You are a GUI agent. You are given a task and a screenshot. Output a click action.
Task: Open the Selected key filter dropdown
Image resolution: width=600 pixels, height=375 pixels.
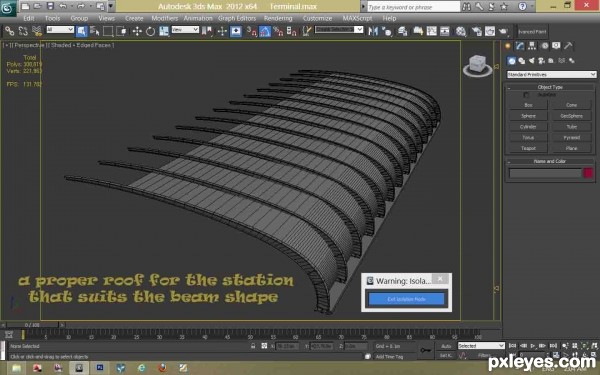pos(481,346)
